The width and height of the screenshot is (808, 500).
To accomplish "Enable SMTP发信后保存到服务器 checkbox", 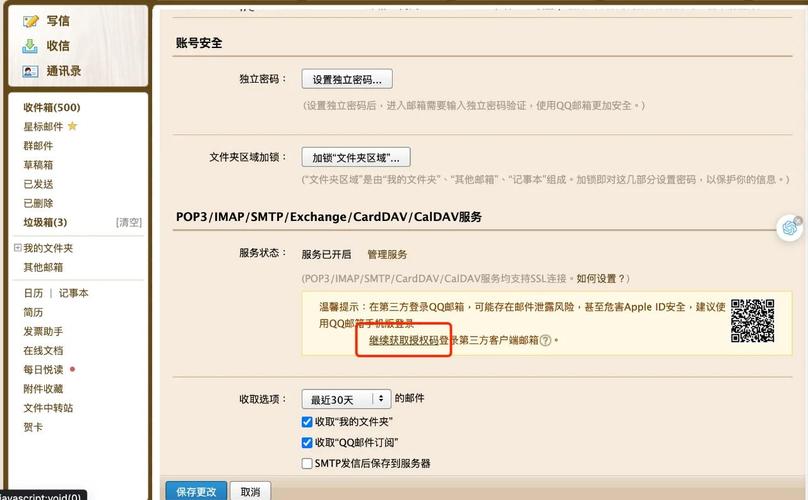I will click(x=307, y=463).
